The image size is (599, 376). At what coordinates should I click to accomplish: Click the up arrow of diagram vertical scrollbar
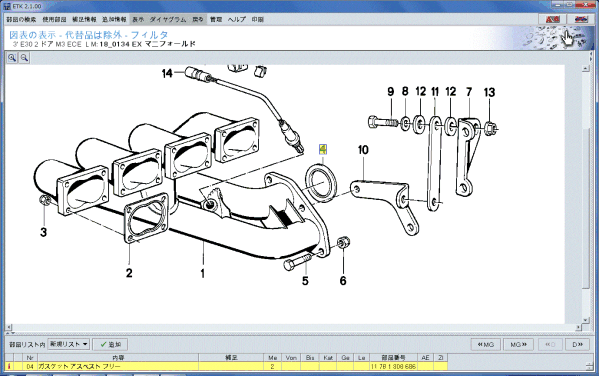point(586,68)
